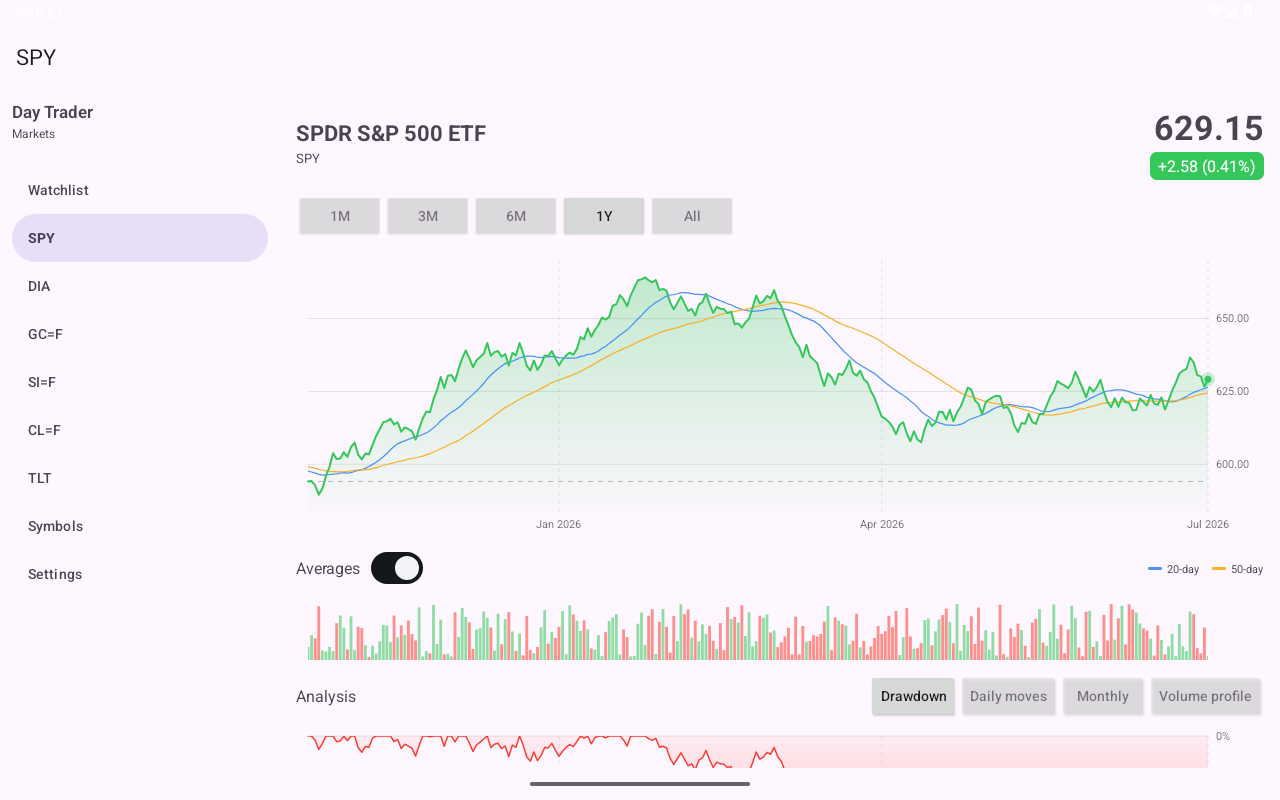Show the All time range

coord(692,216)
